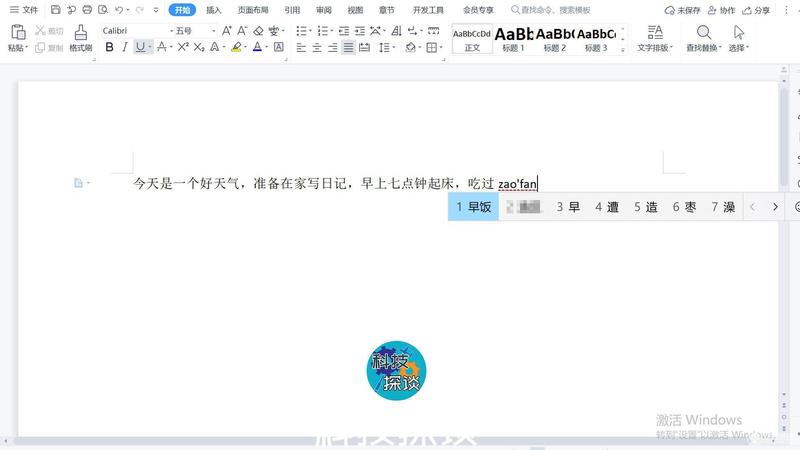Increase font size with A+ icon

point(227,31)
